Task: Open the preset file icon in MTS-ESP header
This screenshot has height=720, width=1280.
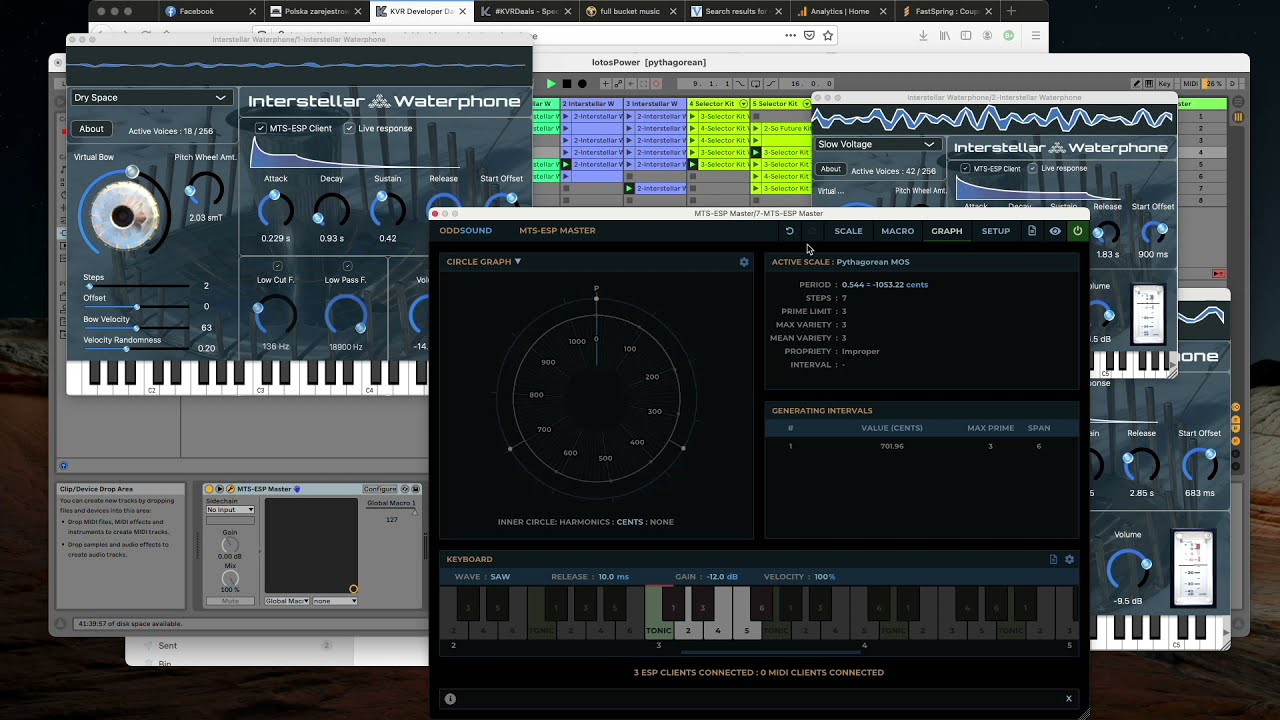Action: point(1032,231)
